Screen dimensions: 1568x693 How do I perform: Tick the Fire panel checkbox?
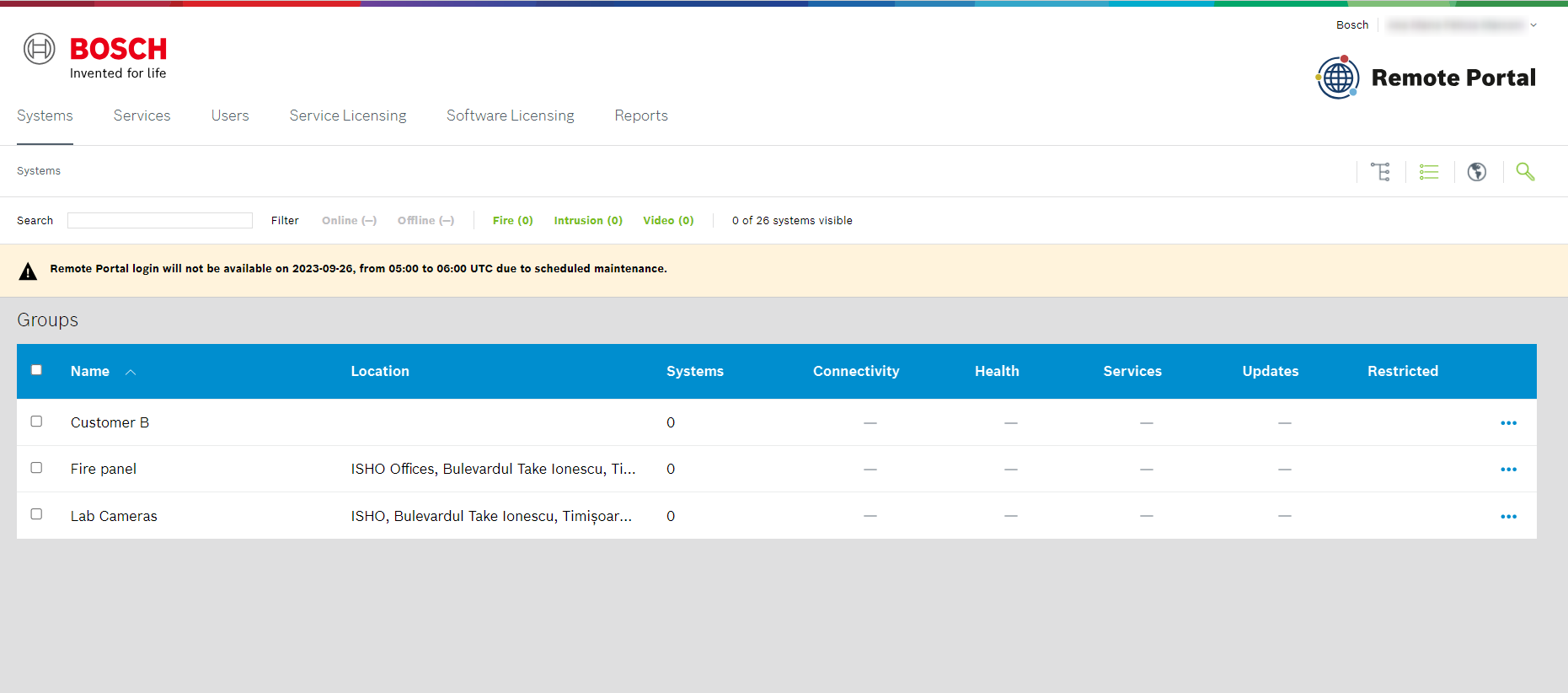36,468
